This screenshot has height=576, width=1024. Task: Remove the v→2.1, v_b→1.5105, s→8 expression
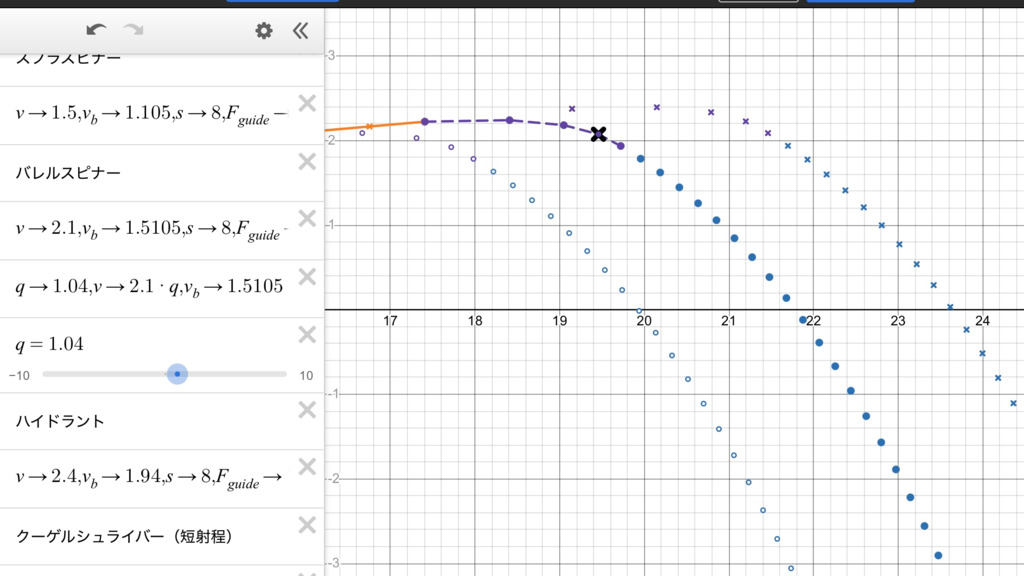coord(307,219)
